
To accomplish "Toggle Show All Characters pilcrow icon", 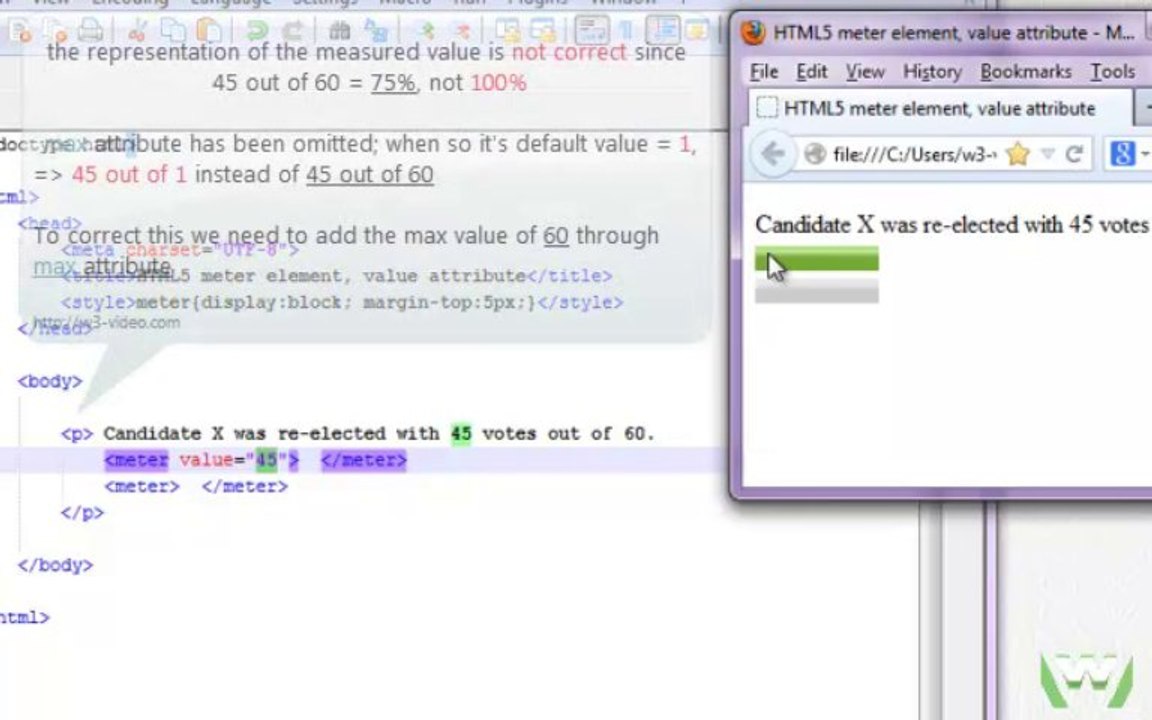I will 627,30.
